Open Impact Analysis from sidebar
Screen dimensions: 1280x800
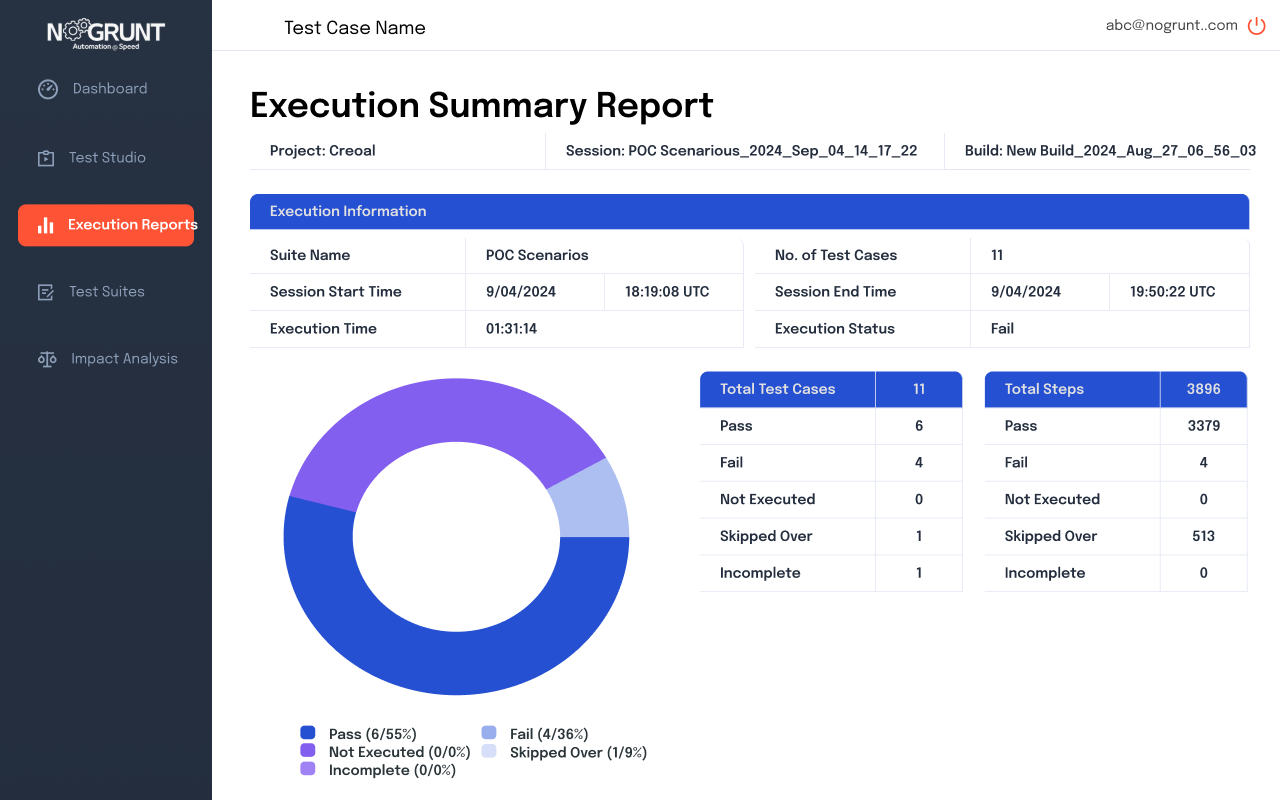pos(124,359)
